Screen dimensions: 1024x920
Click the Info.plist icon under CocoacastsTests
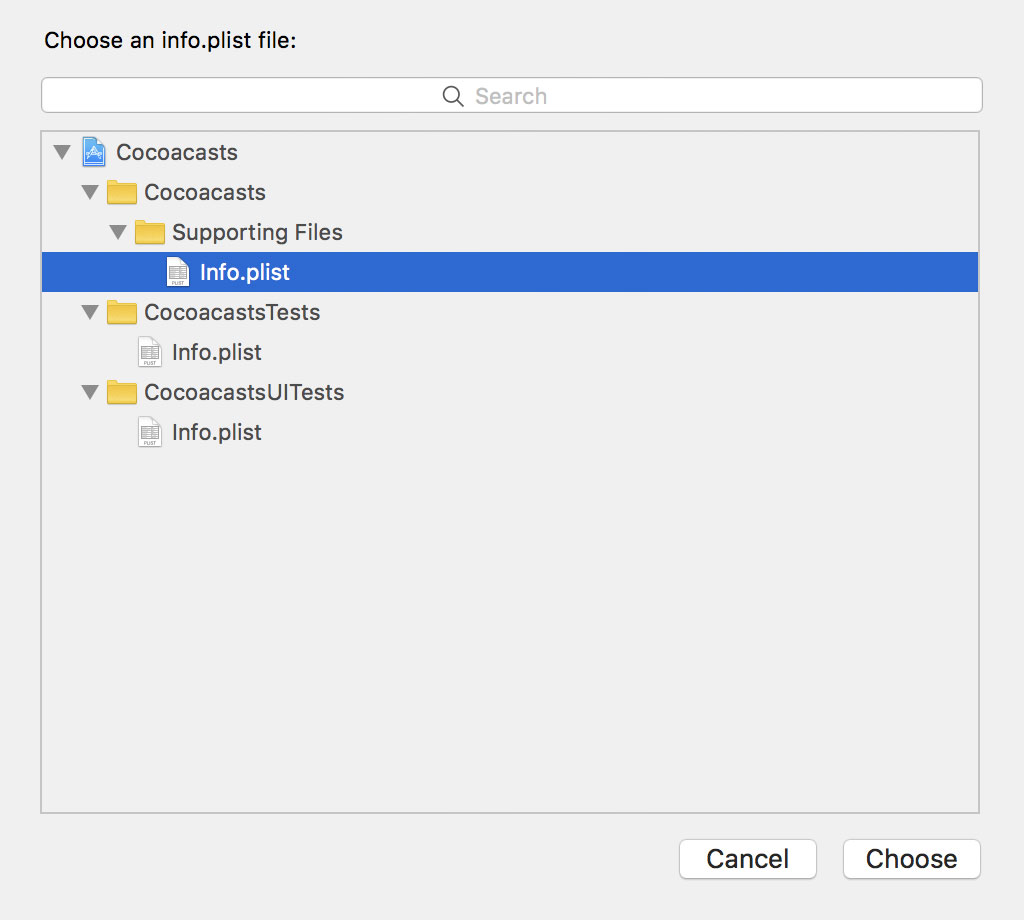point(149,352)
